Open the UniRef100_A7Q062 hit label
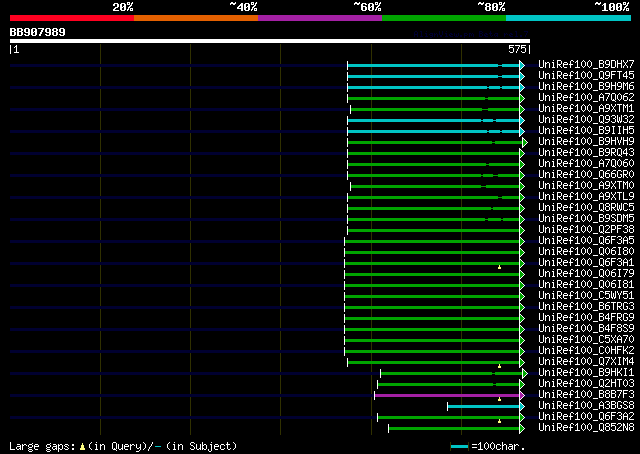 click(586, 97)
